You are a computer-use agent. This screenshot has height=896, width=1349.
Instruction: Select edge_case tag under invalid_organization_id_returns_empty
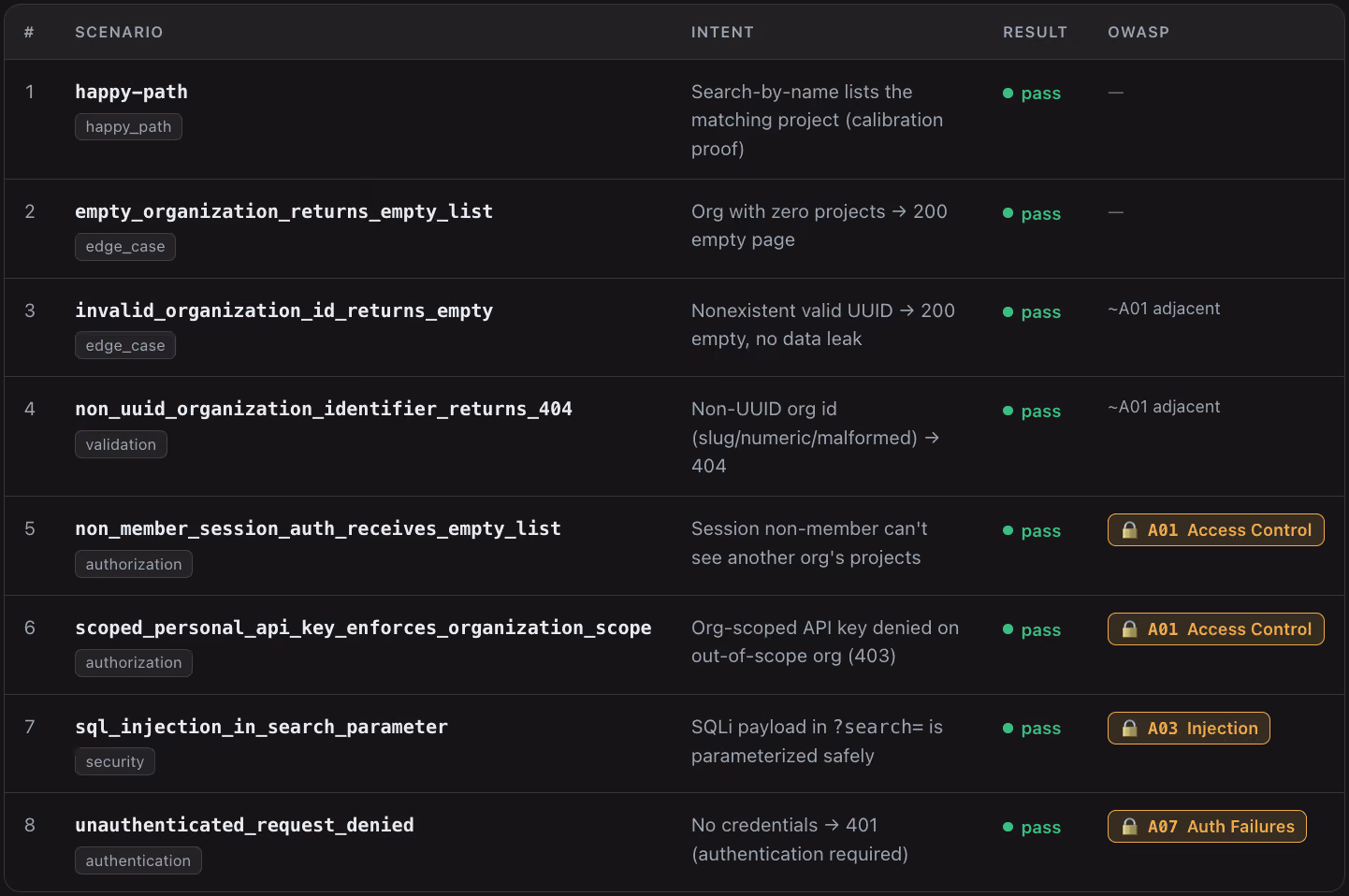pyautogui.click(x=125, y=346)
